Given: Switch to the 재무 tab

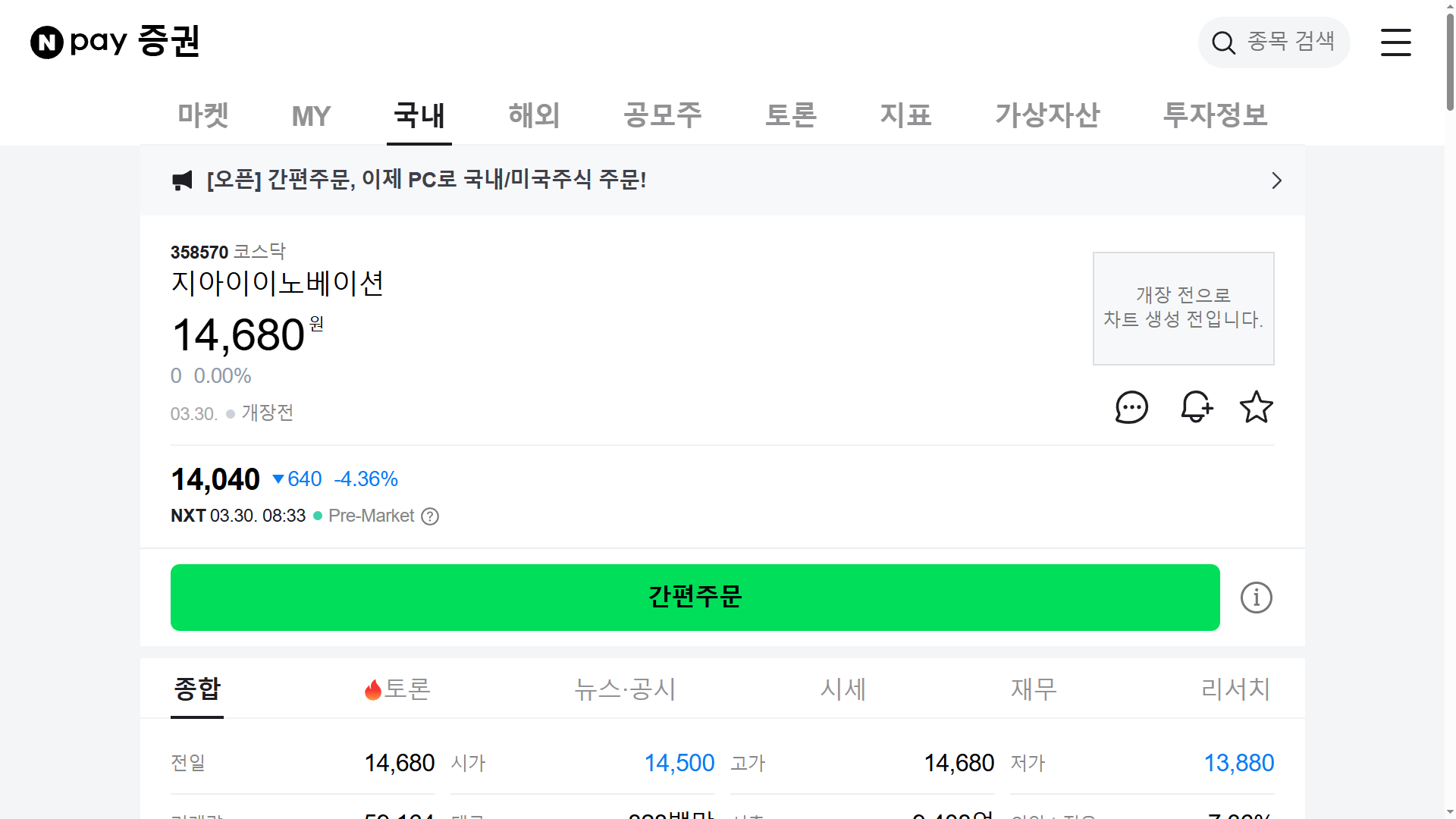Looking at the screenshot, I should coord(1033,689).
